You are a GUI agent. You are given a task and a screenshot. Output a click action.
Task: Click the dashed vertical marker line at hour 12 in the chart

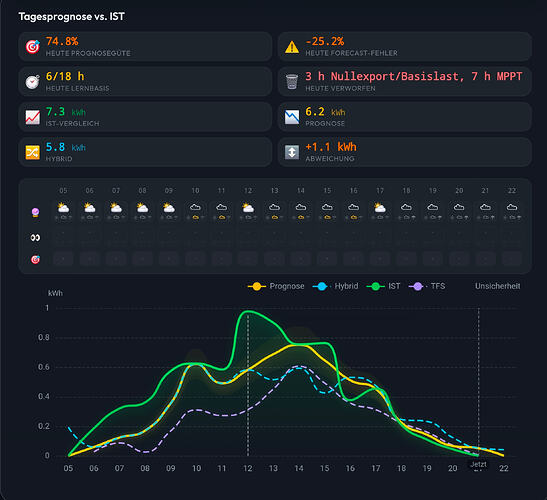[x=248, y=384]
